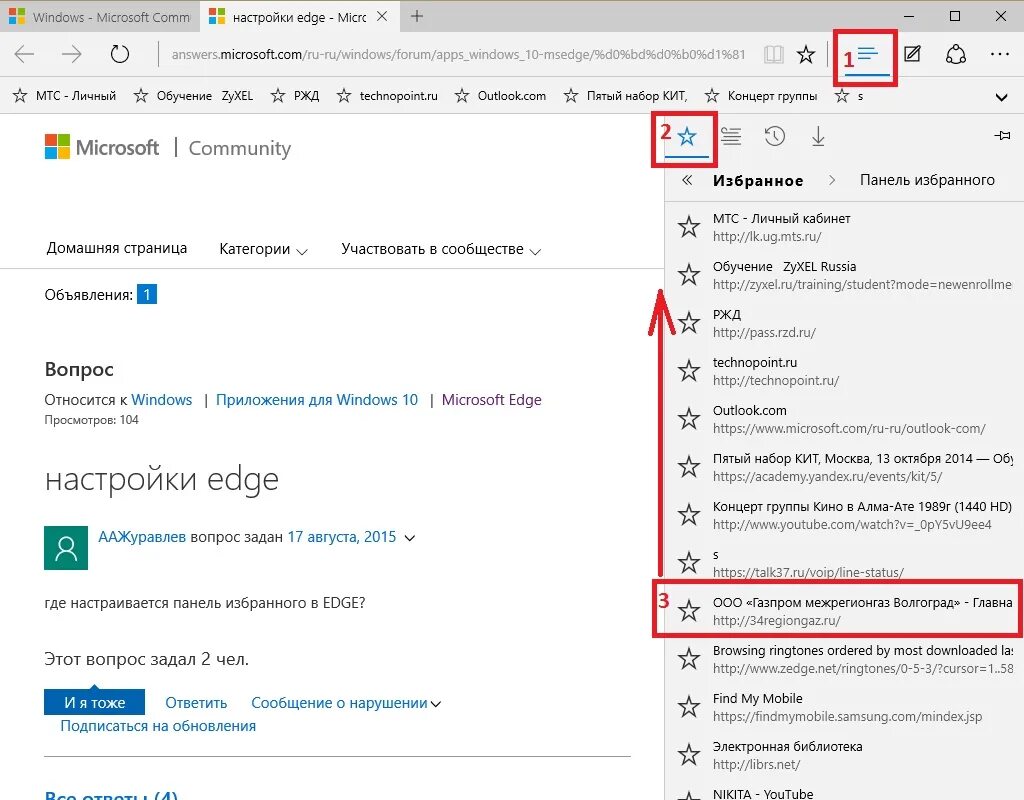1024x800 pixels.
Task: Refresh the current page
Action: pyautogui.click(x=120, y=54)
